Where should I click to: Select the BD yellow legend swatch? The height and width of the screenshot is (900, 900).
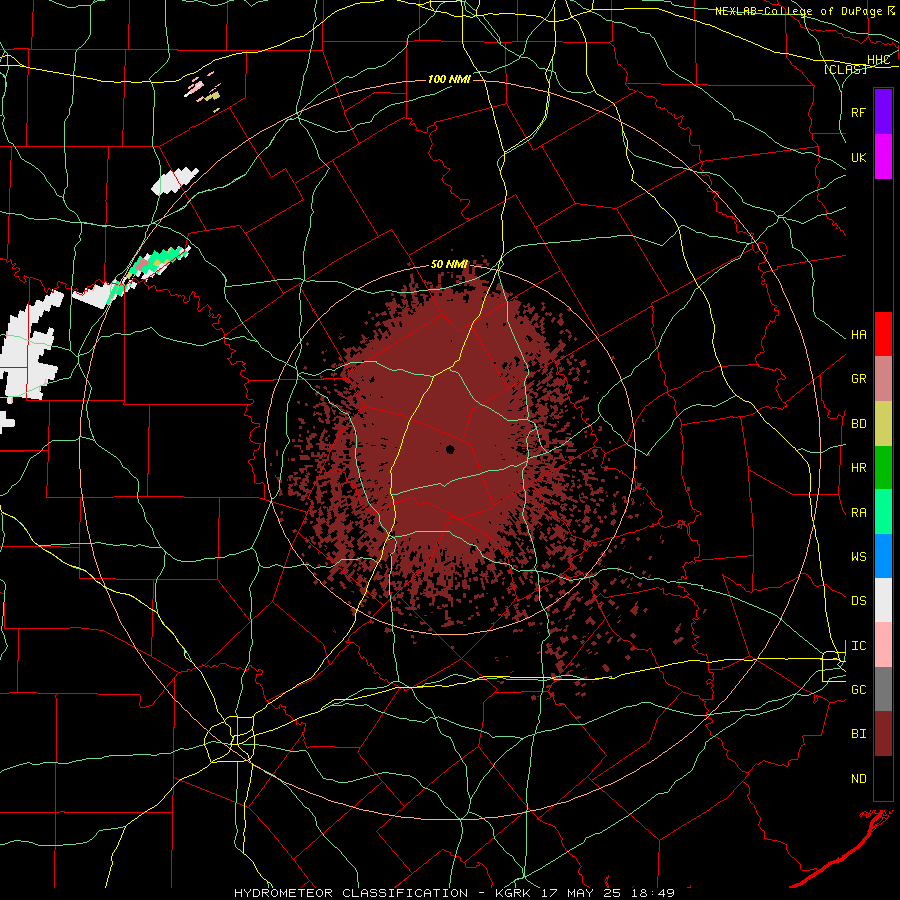click(x=883, y=424)
